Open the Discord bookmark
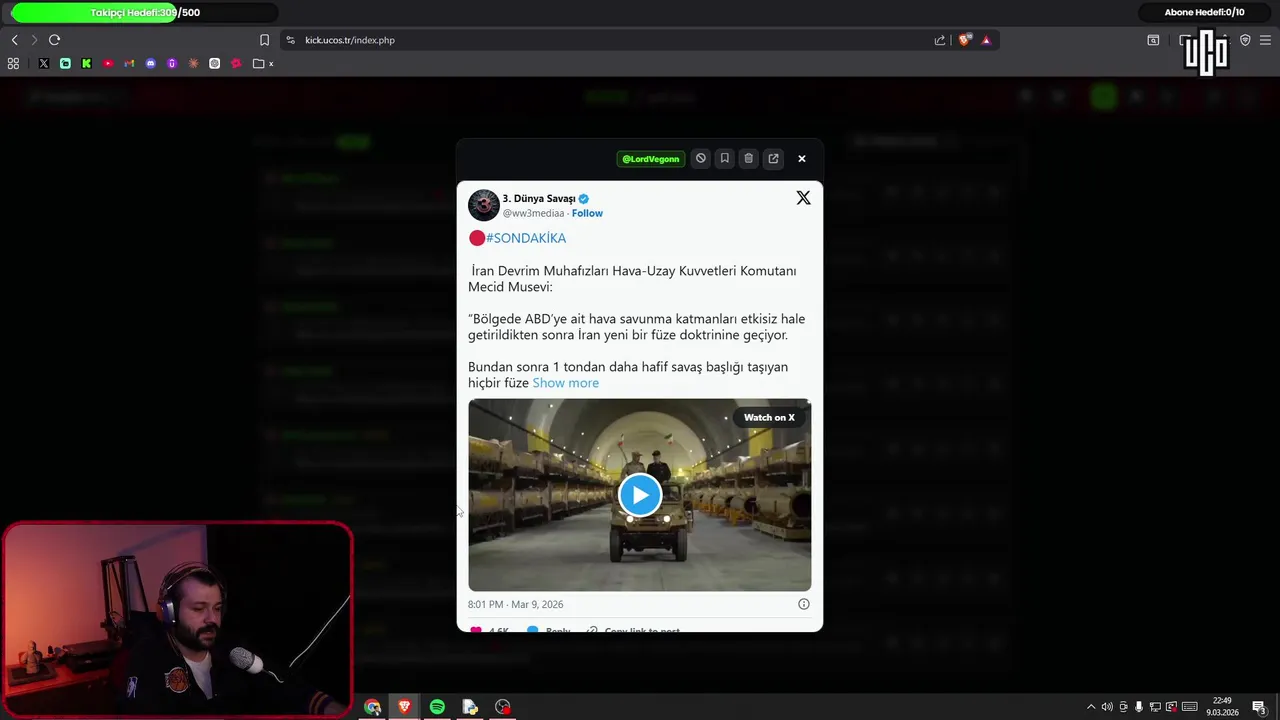 pyautogui.click(x=151, y=63)
